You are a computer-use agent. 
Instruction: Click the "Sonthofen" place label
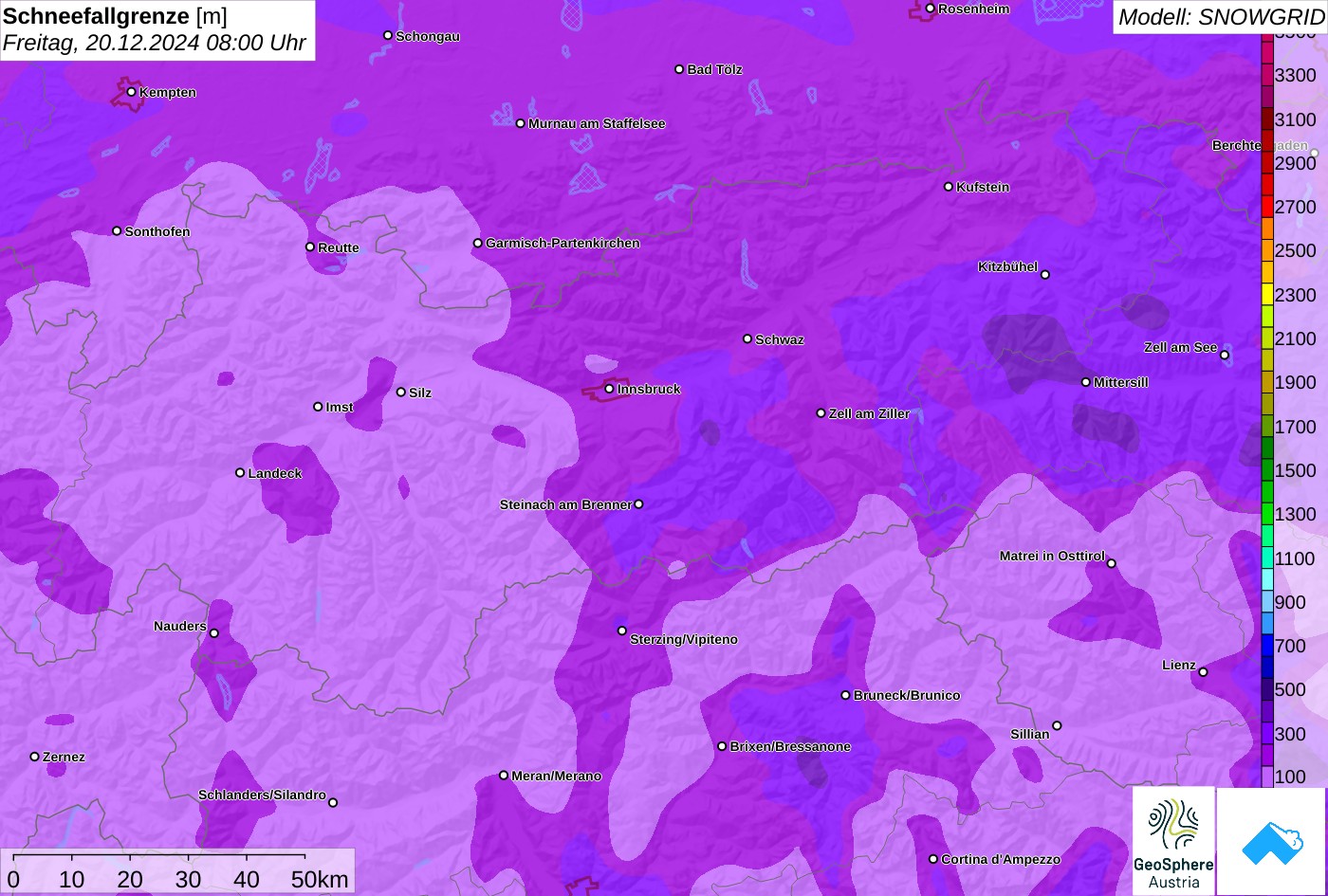157,232
